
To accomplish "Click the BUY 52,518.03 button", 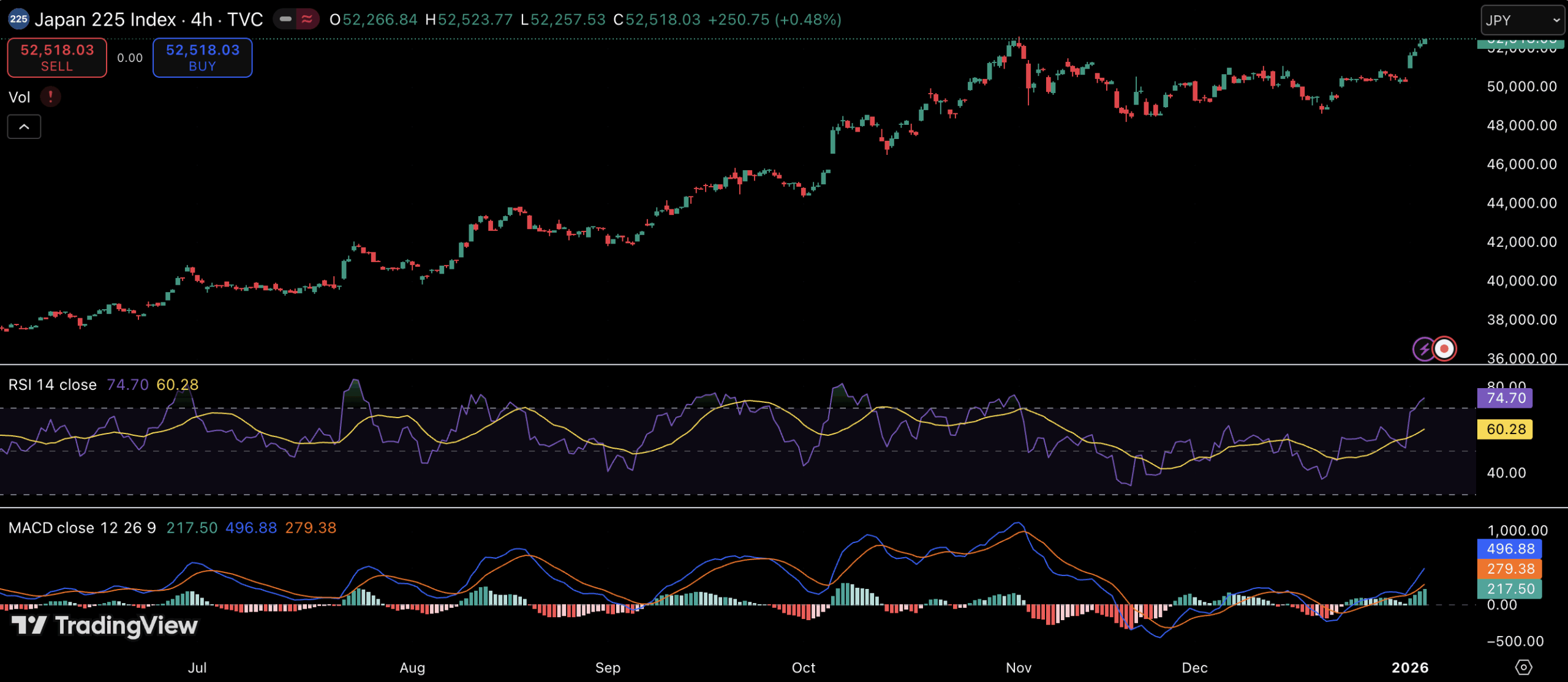I will click(x=202, y=58).
